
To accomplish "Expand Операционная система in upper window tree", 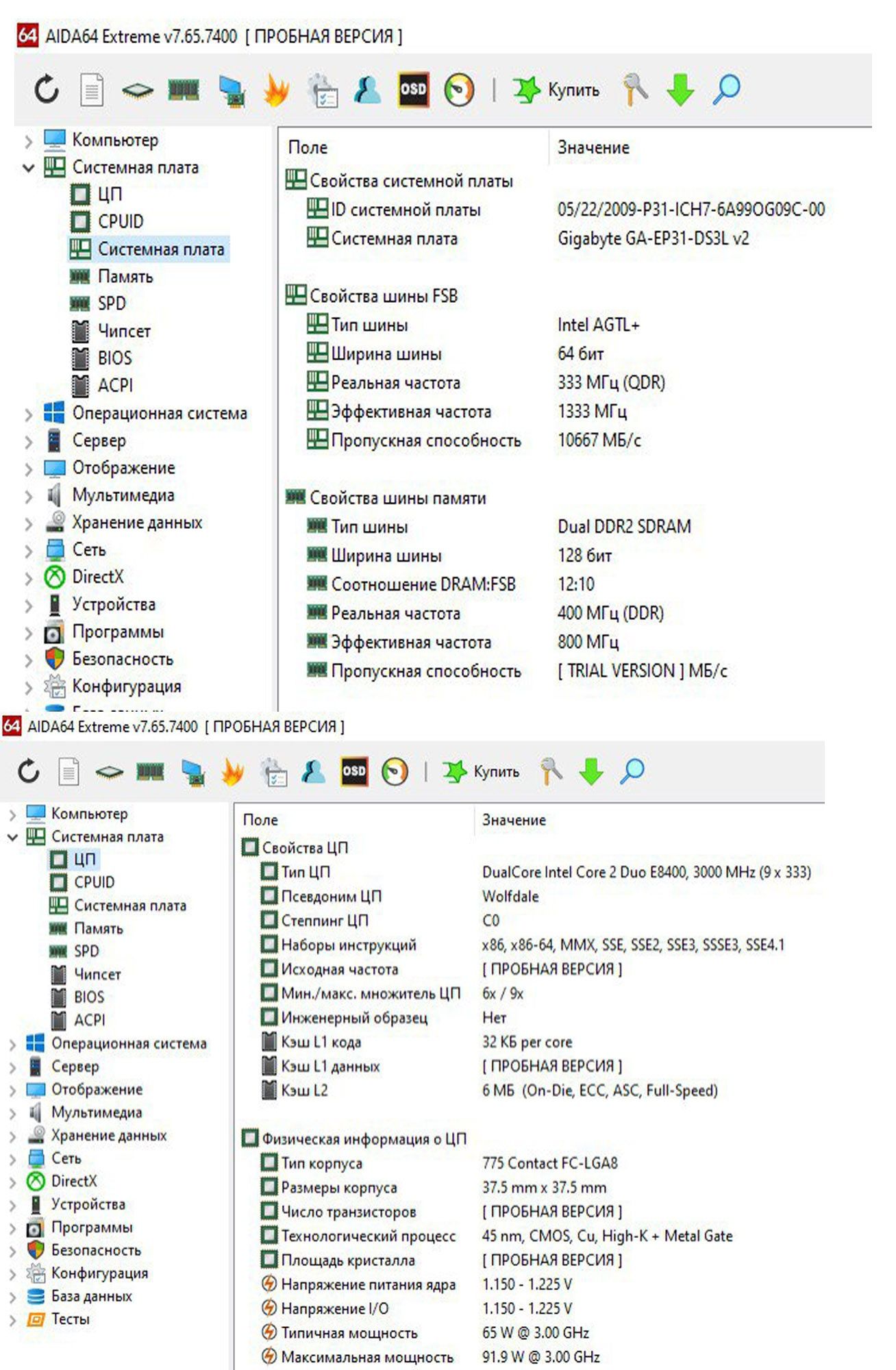I will click(28, 414).
